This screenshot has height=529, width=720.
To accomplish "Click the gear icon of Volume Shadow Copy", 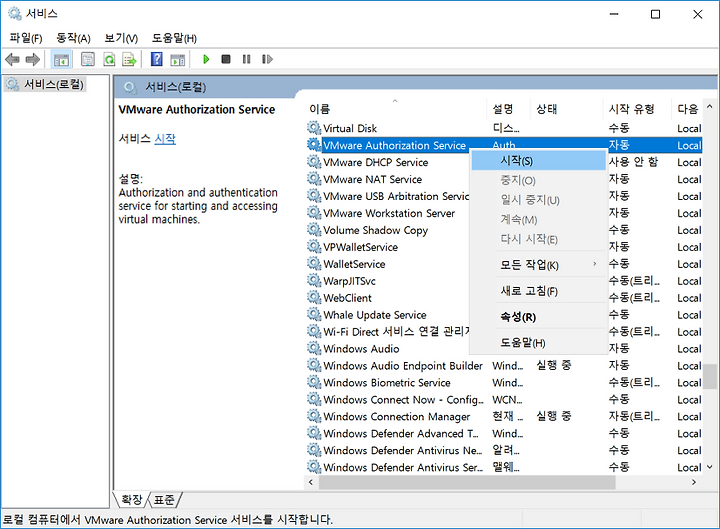I will [x=314, y=230].
